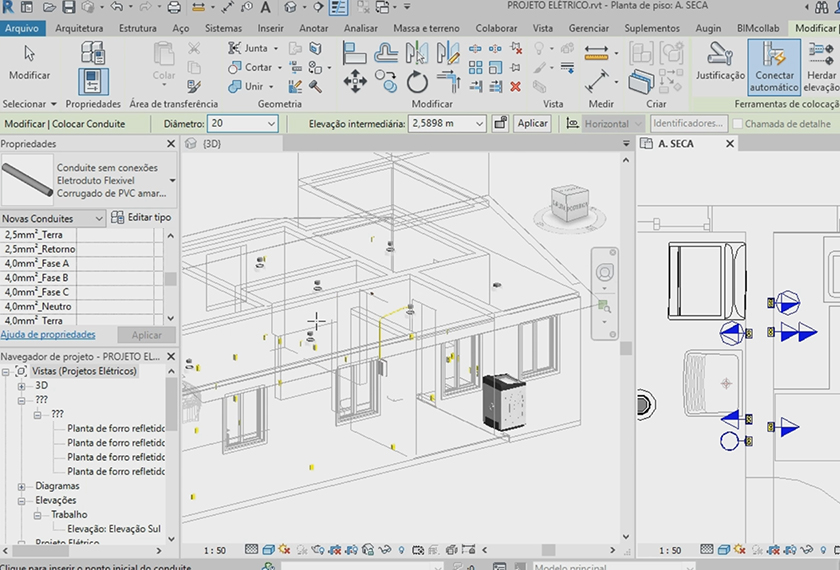Click the Propriedades palette icon in ribbon
840x570 pixels.
[x=92, y=80]
